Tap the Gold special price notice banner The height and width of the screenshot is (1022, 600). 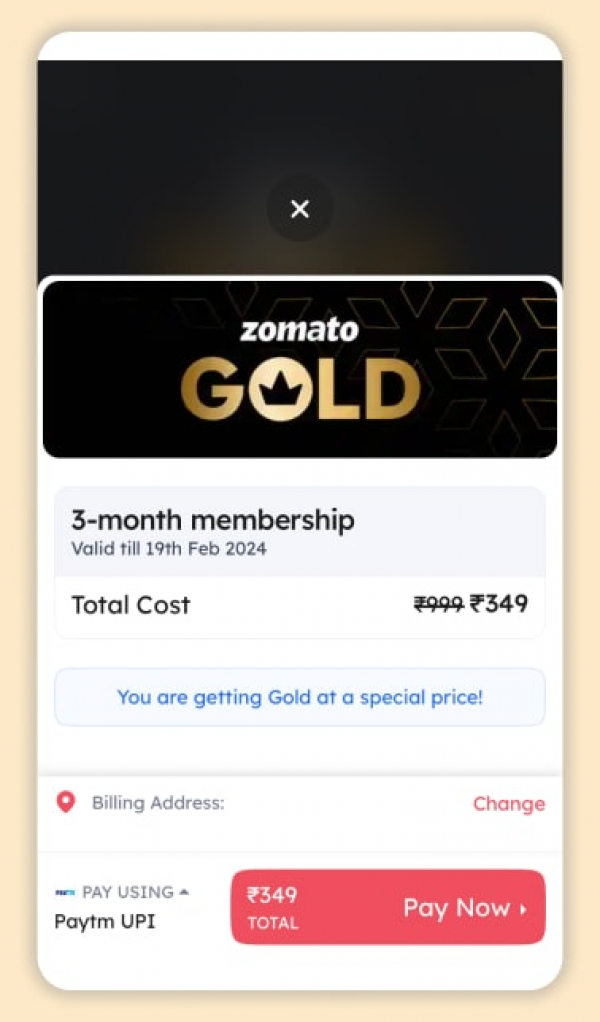(300, 697)
